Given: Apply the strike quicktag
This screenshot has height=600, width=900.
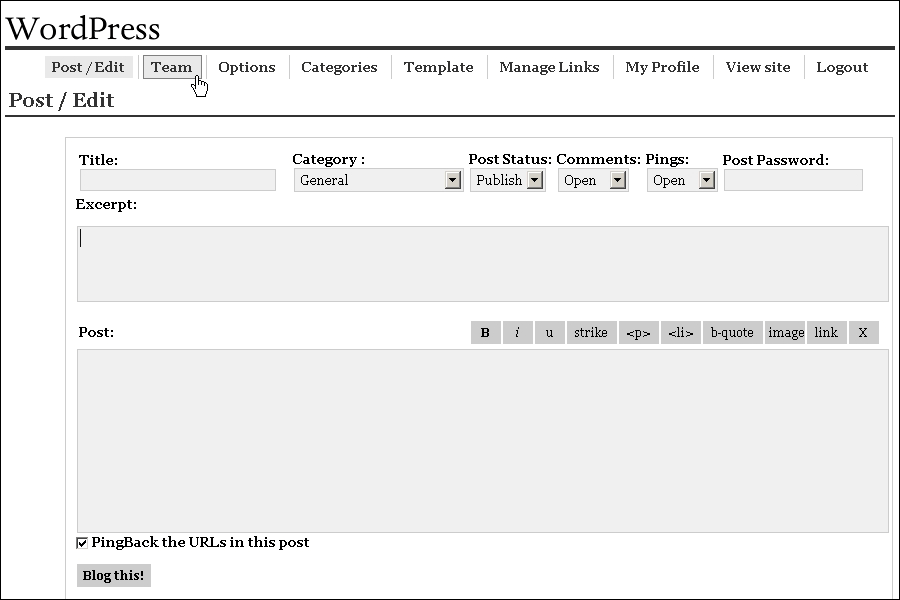Looking at the screenshot, I should click(591, 332).
